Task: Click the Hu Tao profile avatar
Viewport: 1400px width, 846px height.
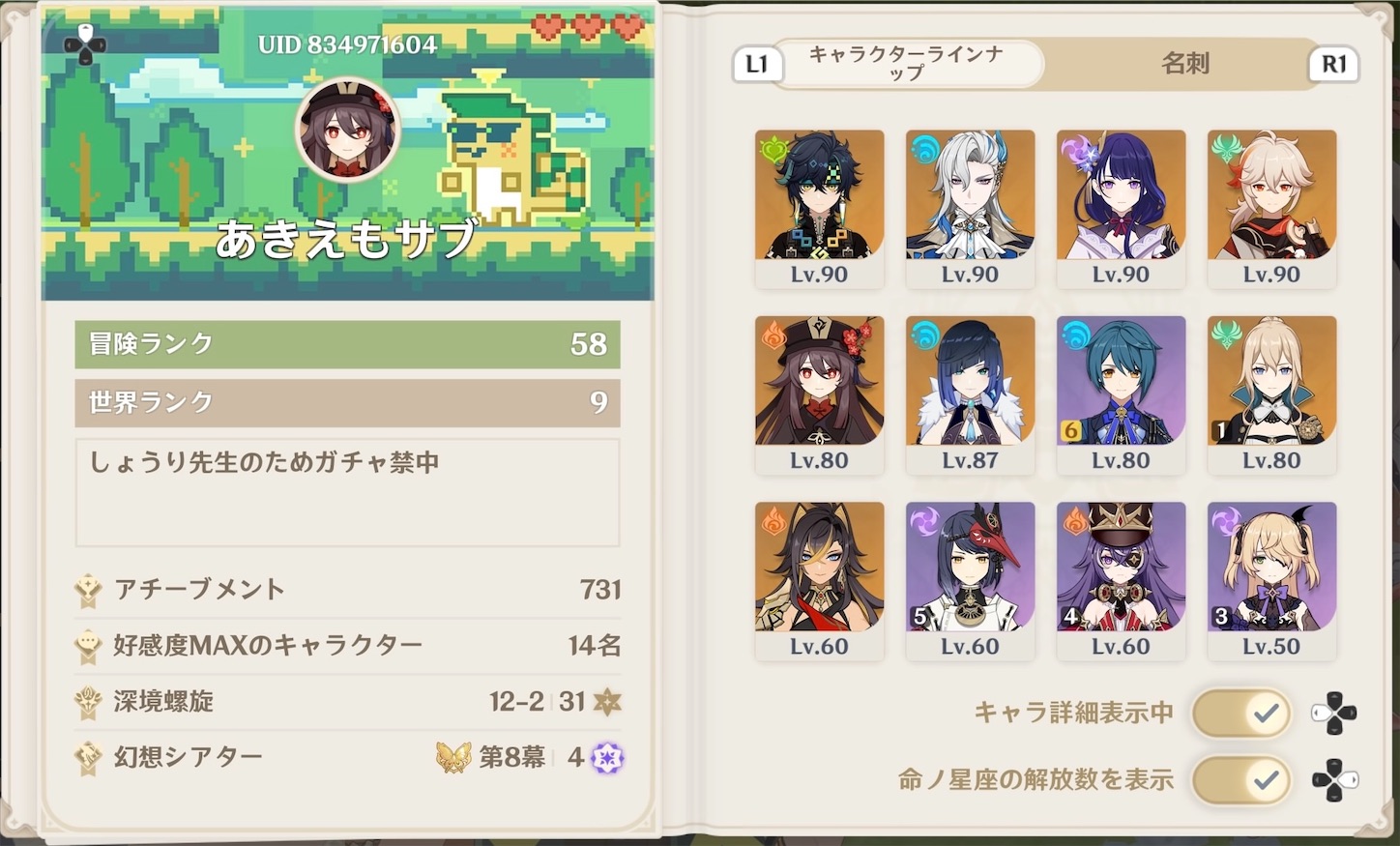Action: (347, 131)
